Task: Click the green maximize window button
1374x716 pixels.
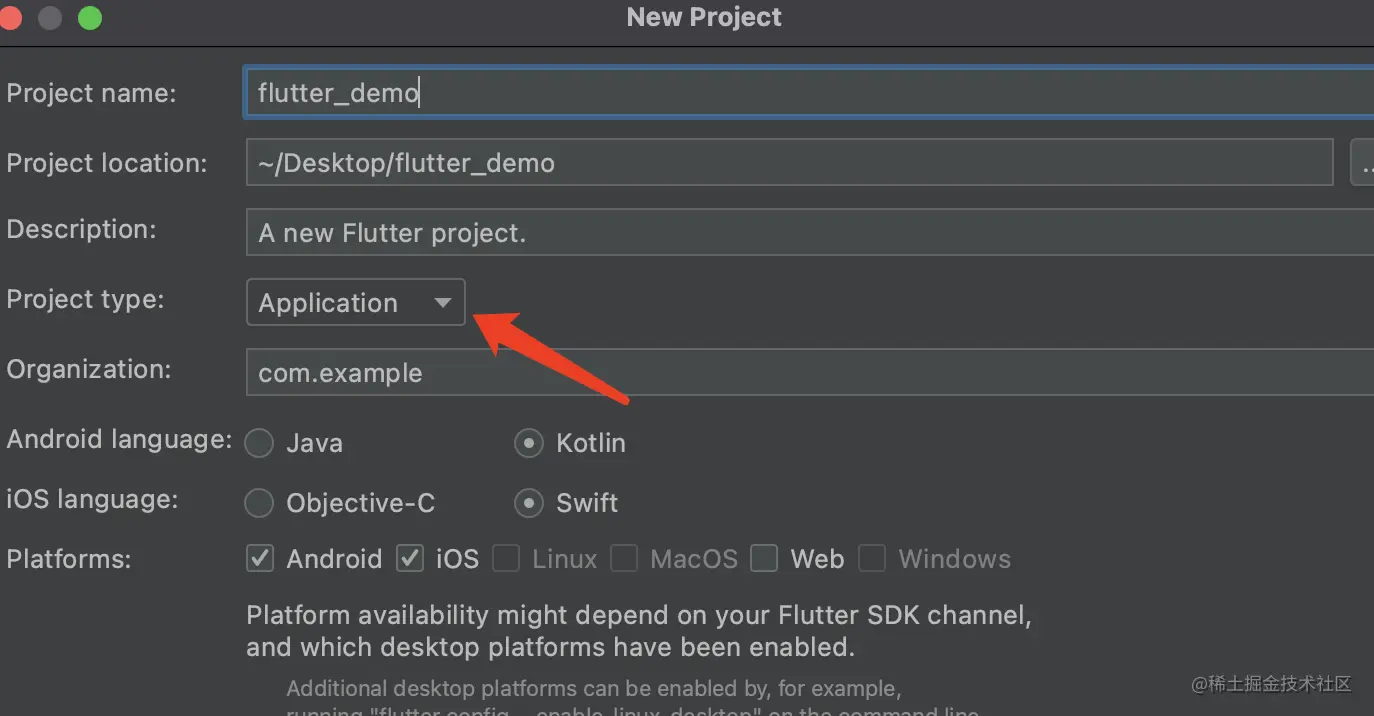Action: (x=90, y=17)
